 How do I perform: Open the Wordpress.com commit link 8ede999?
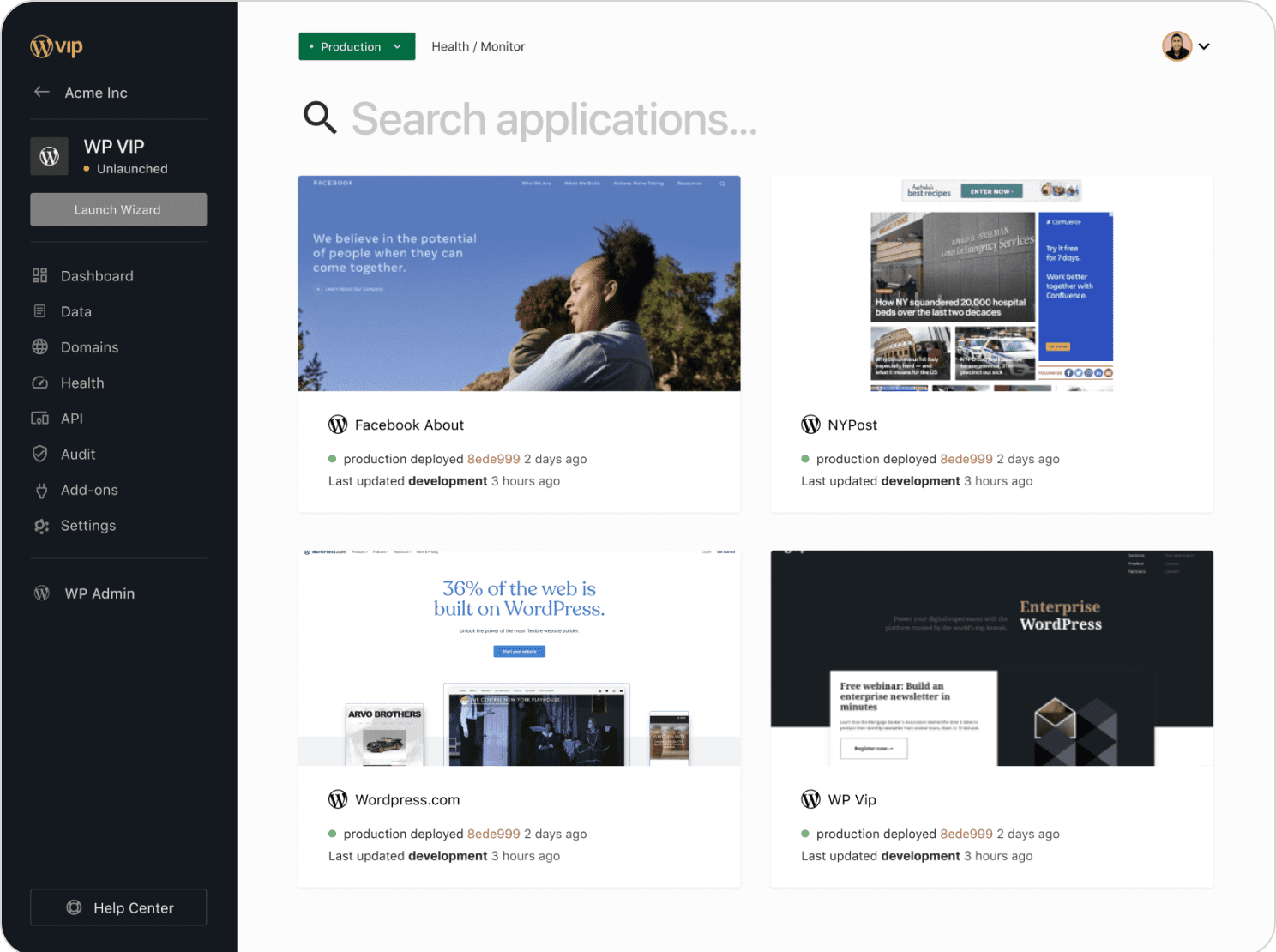click(x=494, y=834)
